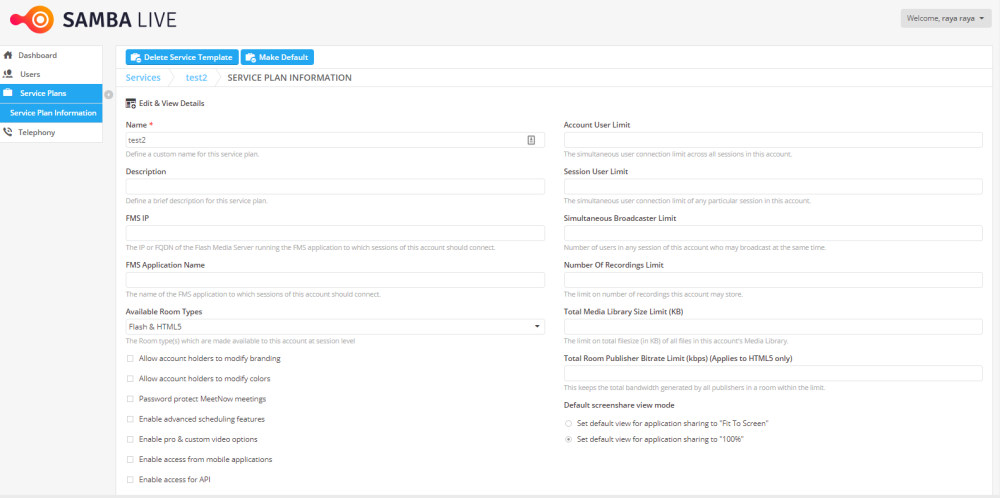This screenshot has height=498, width=1000.
Task: Open the Welcome, raya raya user menu
Action: click(946, 18)
